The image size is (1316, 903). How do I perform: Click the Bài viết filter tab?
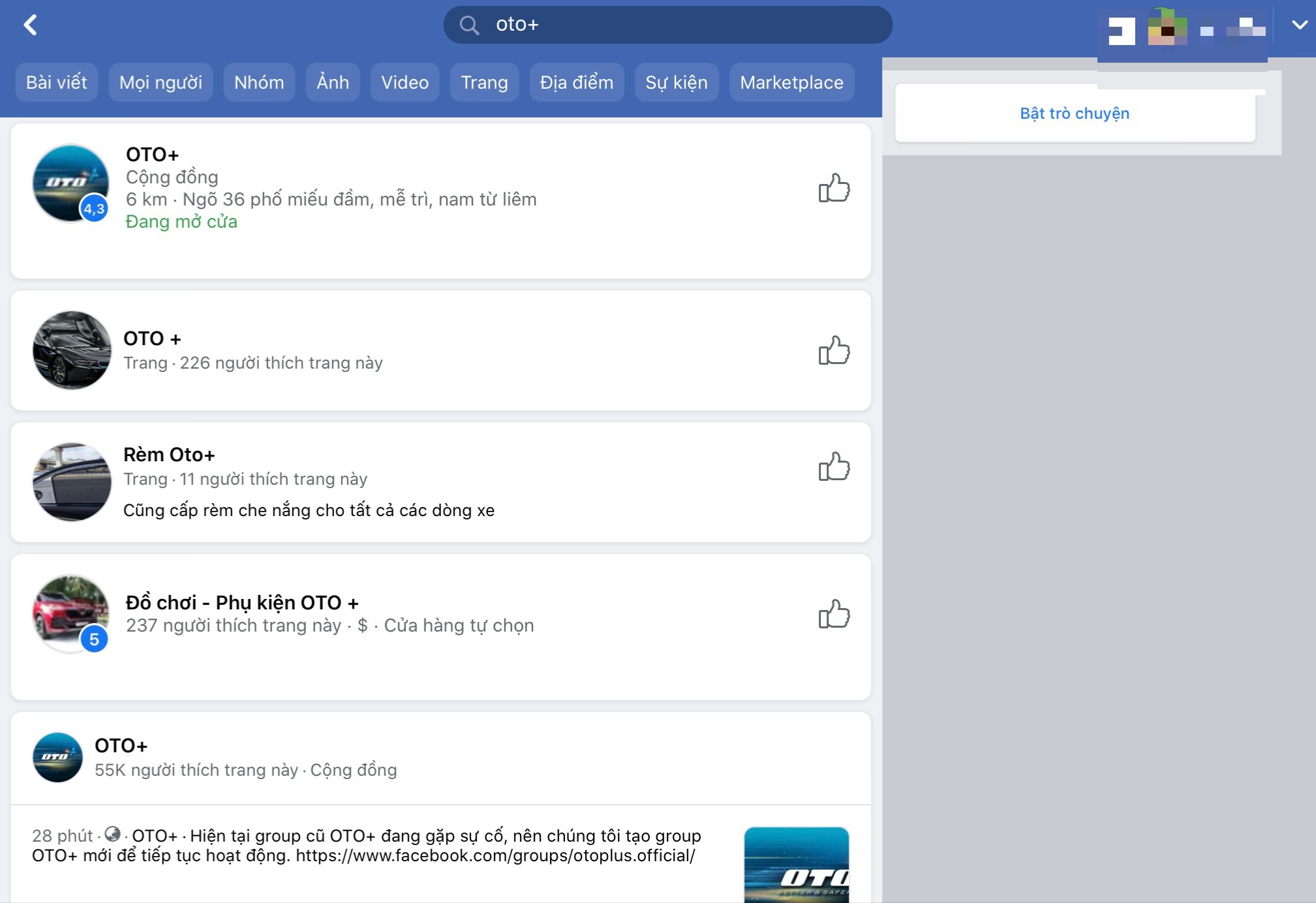(56, 82)
